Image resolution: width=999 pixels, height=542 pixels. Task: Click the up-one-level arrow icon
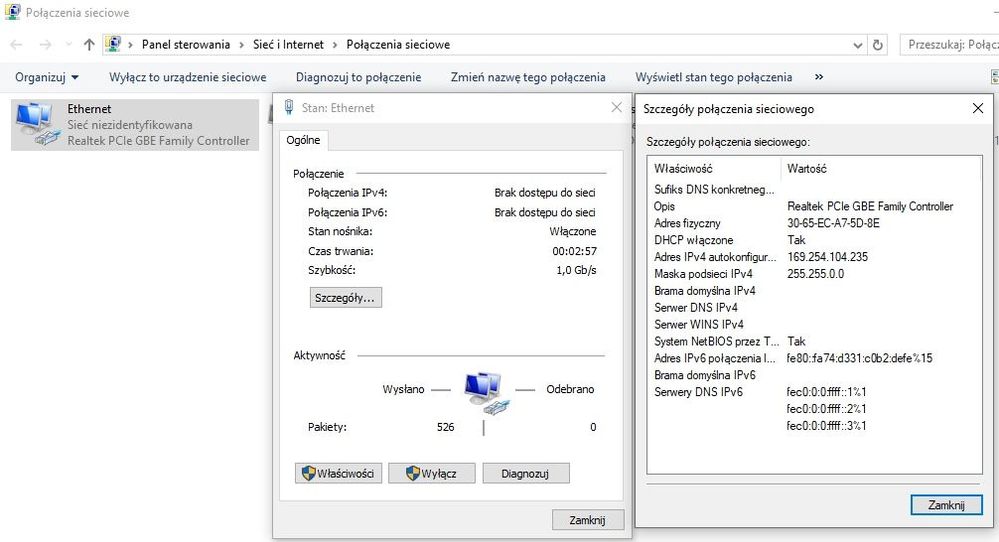click(x=89, y=45)
